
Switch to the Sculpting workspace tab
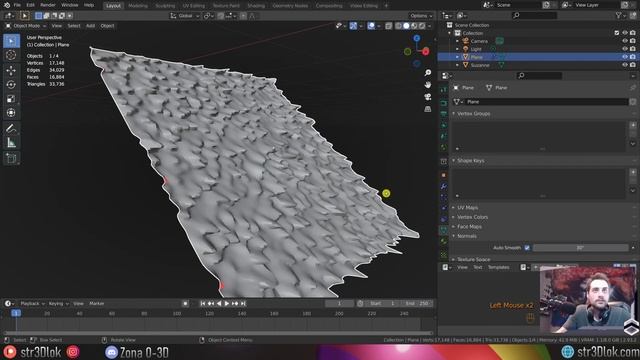pos(165,6)
